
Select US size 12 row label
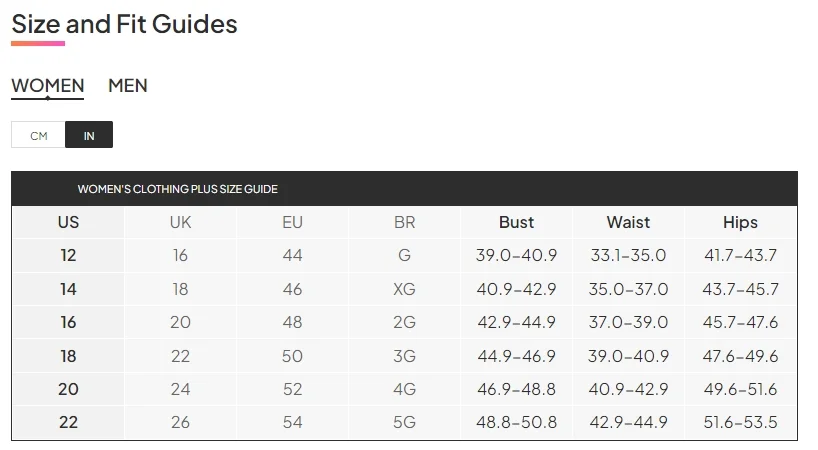pyautogui.click(x=68, y=255)
